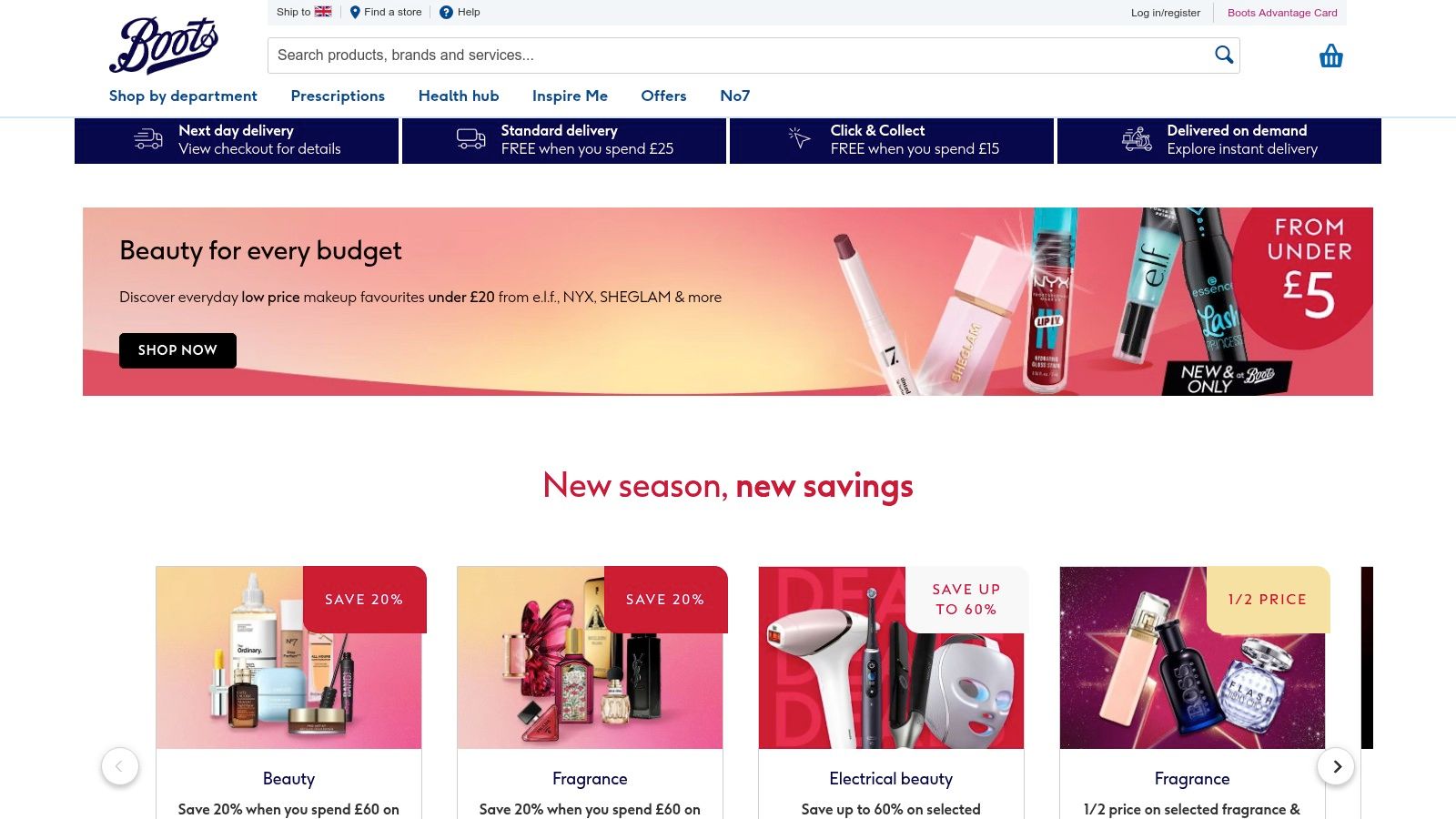
Task: Open the shopping basket icon
Action: 1330,56
